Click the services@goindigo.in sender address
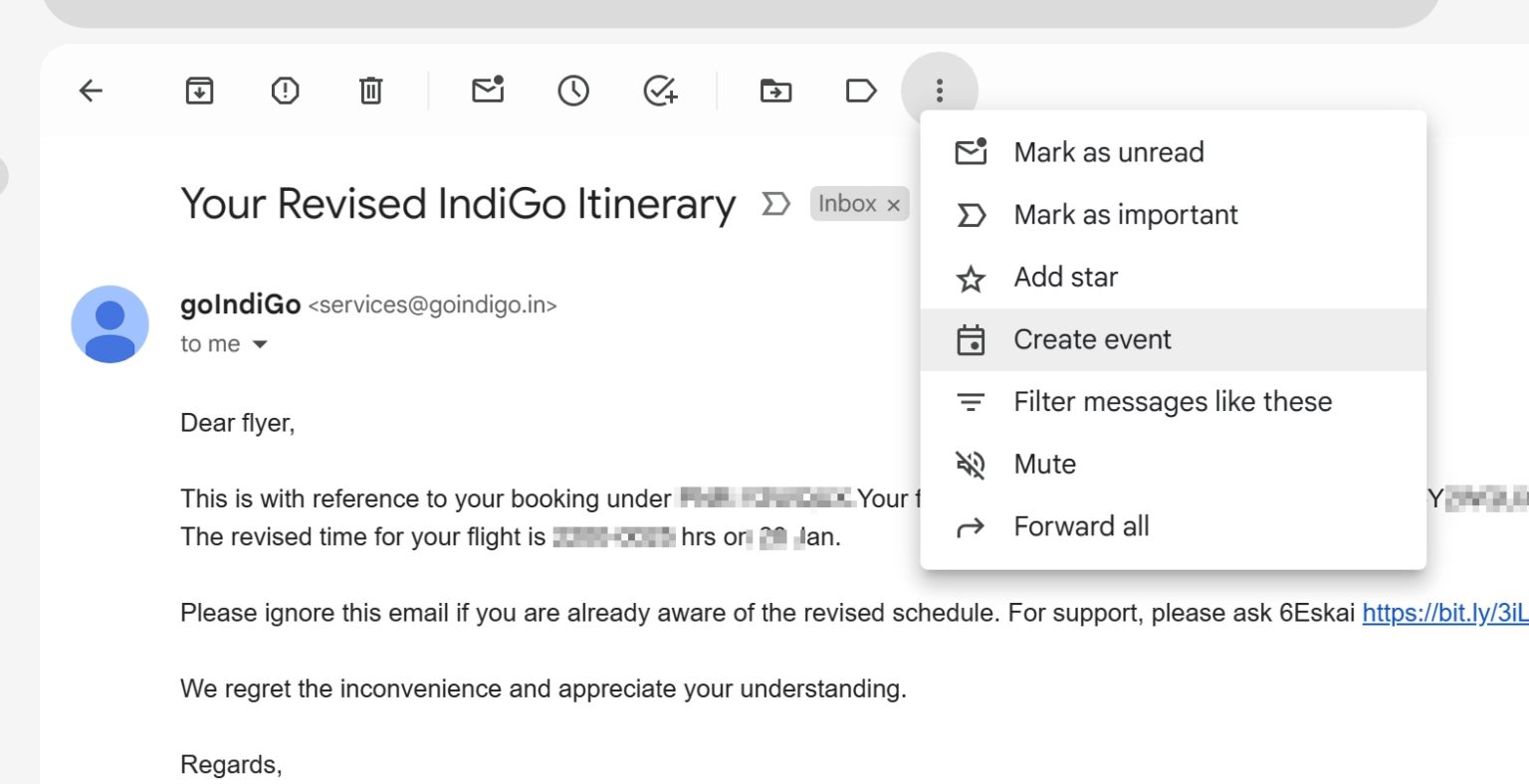 [433, 305]
